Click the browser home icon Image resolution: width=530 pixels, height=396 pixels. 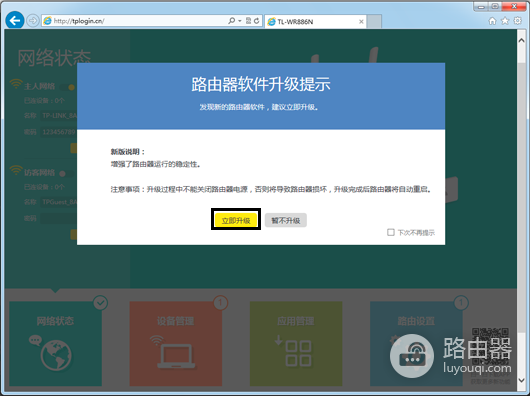point(492,21)
